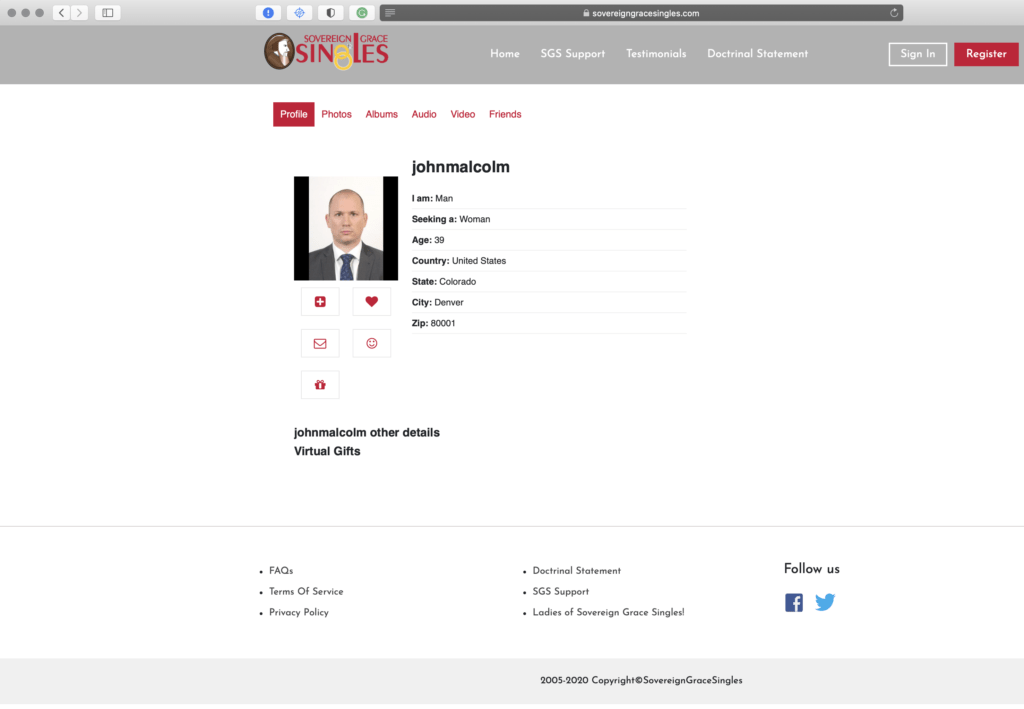Screen dimensions: 1024x709
Task: Click the 'Country: United States' row
Action: (549, 260)
